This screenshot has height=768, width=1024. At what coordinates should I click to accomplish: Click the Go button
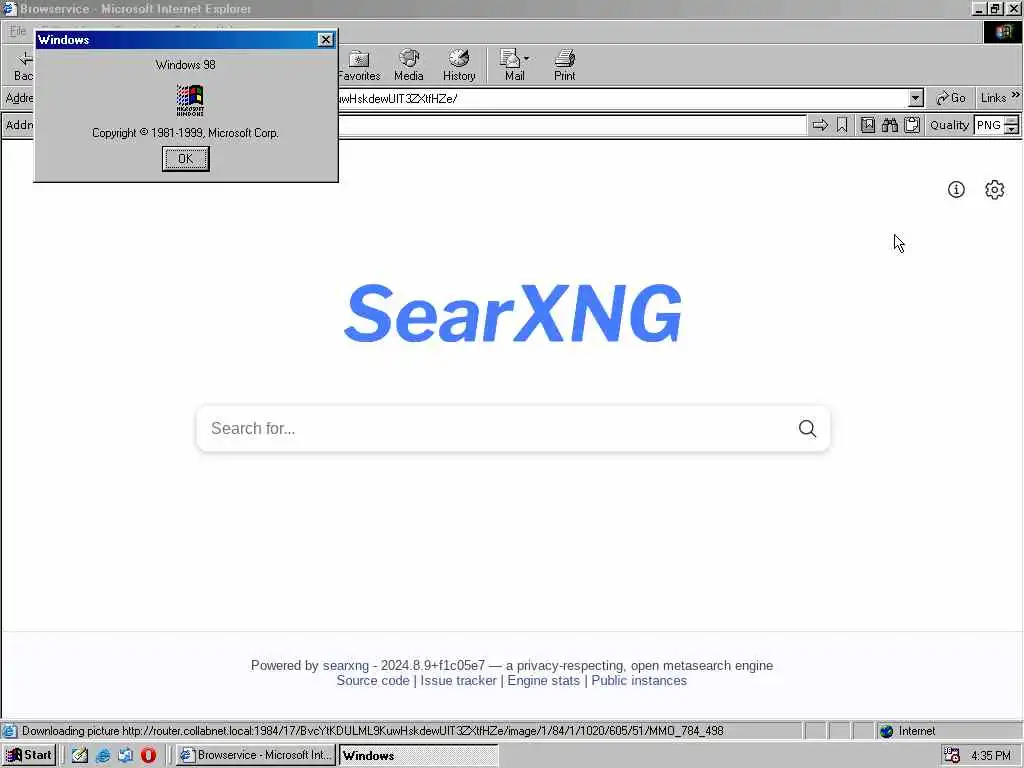point(950,99)
